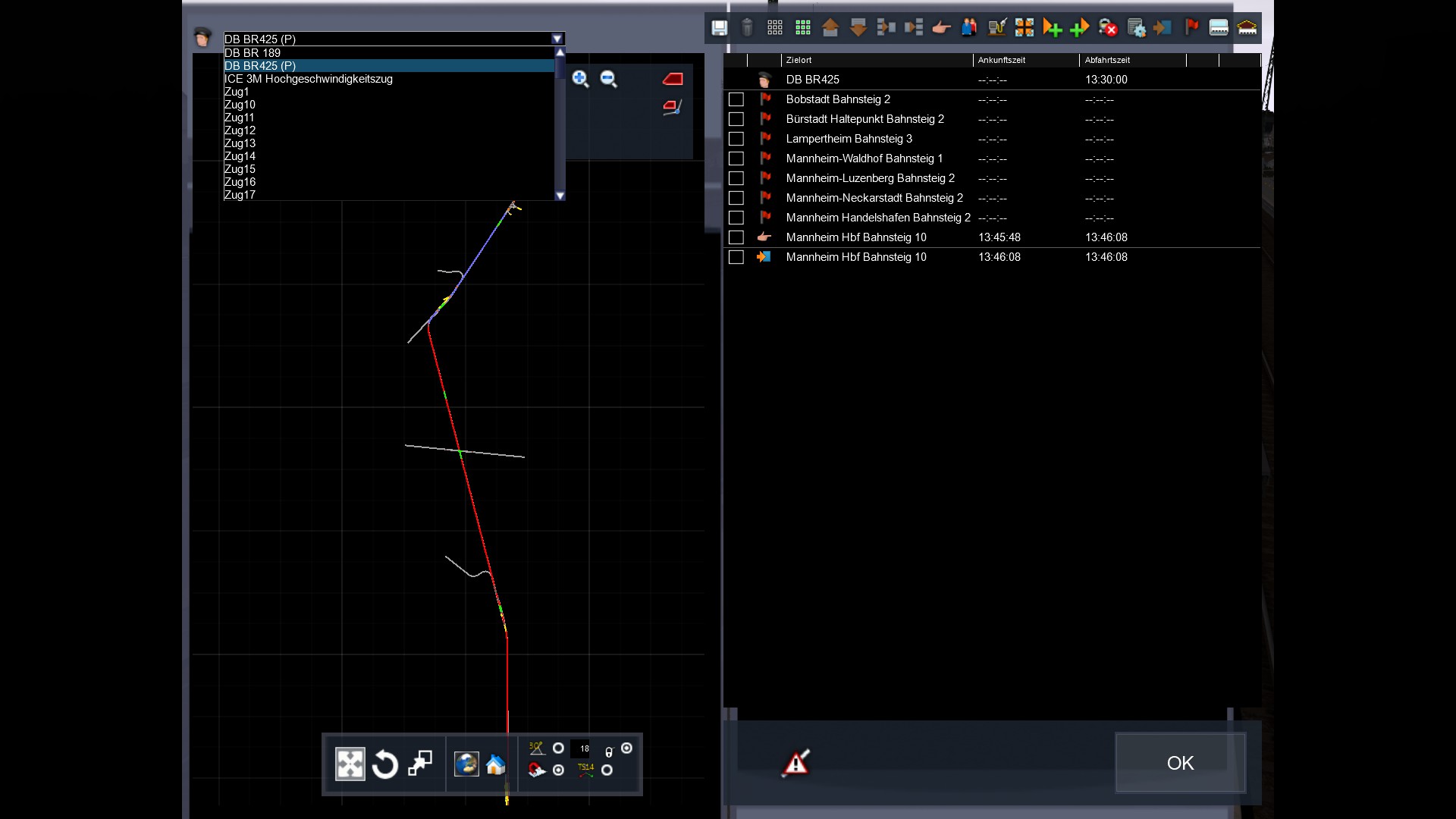
Task: Choose DB BR 189 in list
Action: (253, 53)
